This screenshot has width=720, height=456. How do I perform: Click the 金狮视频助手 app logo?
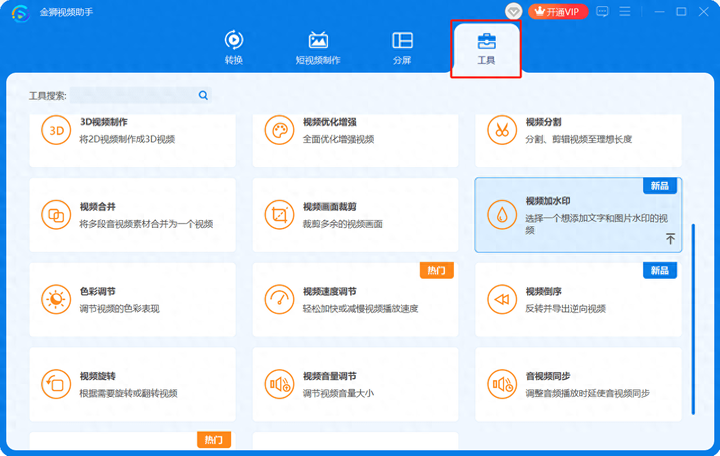[x=21, y=13]
